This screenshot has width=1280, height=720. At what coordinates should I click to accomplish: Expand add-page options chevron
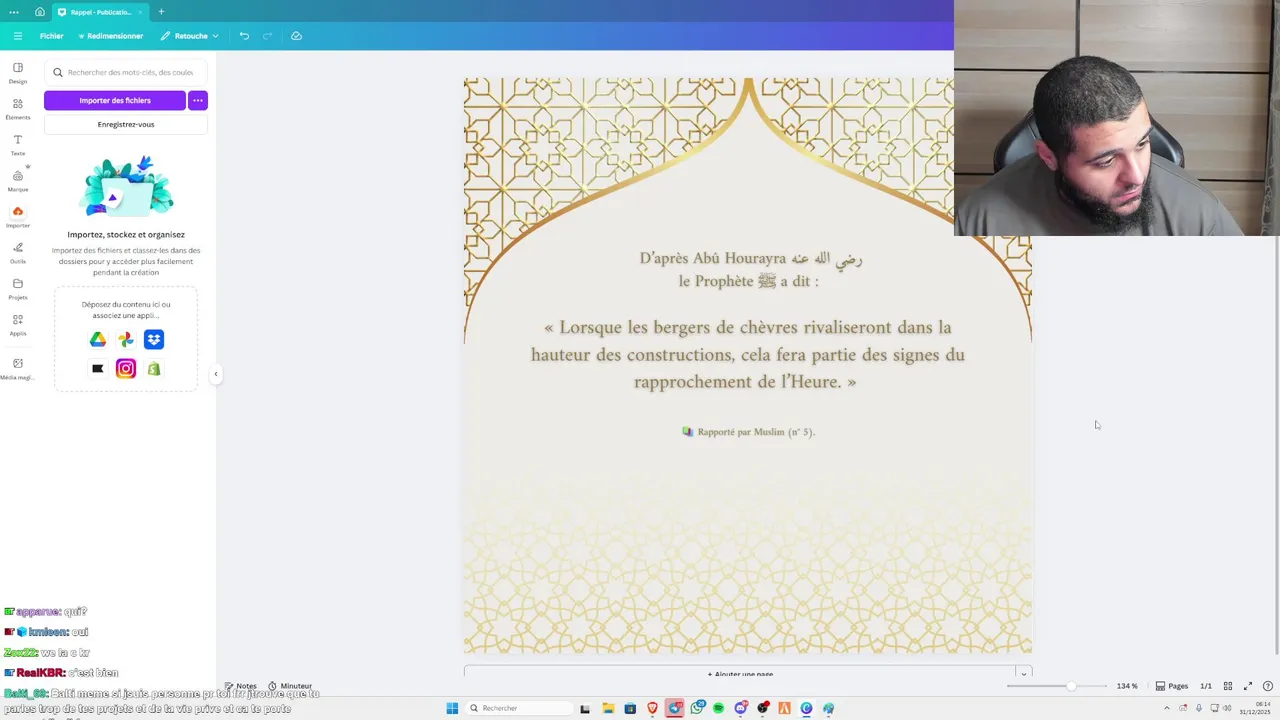pos(1023,673)
